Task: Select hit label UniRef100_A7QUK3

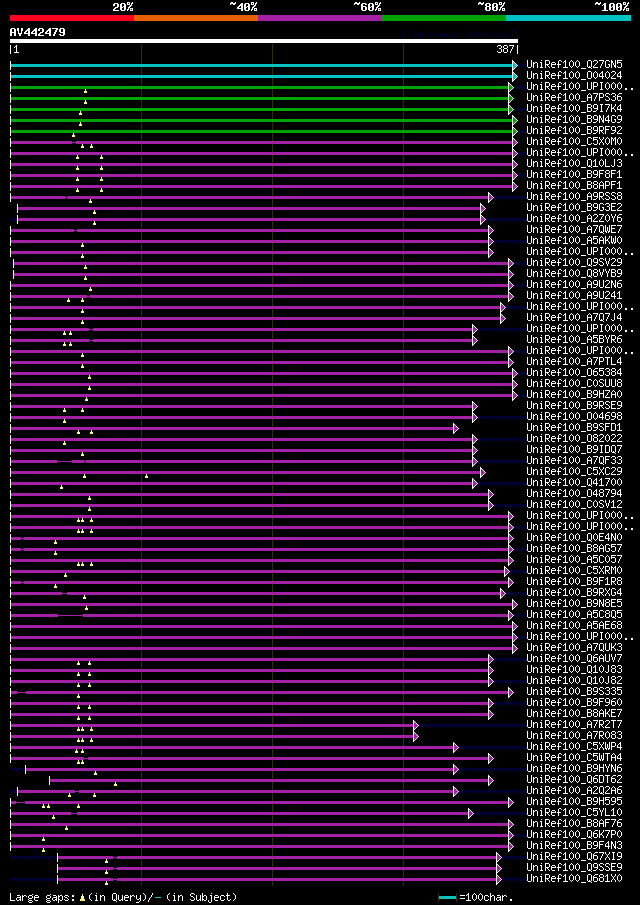Action: (574, 649)
